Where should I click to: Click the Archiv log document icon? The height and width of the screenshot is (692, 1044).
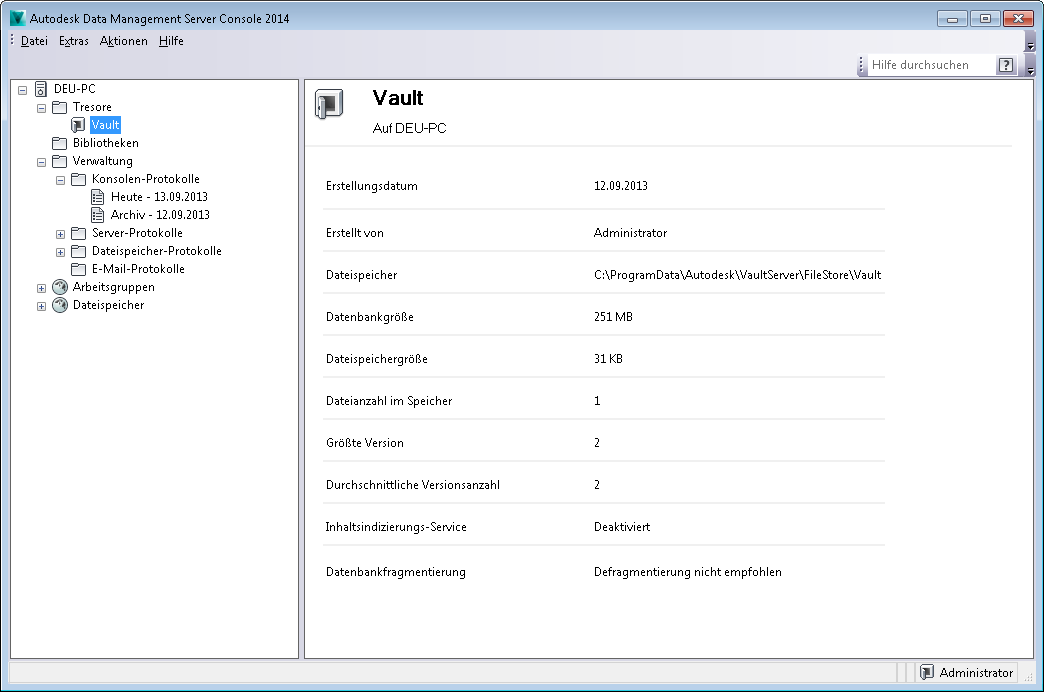(x=98, y=215)
